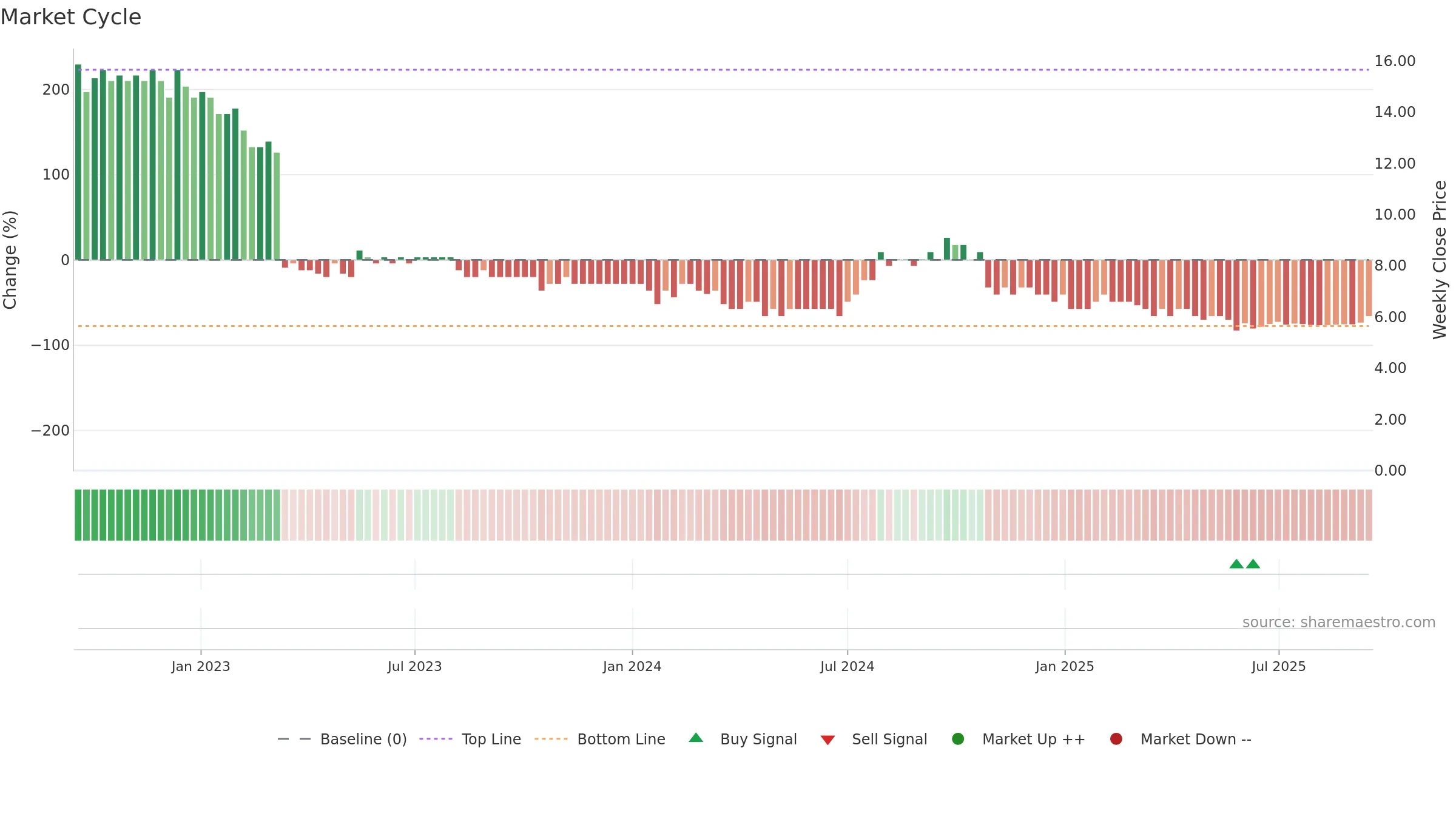The height and width of the screenshot is (819, 1456).
Task: Click the 16.00 tick on right axis
Action: pos(1395,61)
